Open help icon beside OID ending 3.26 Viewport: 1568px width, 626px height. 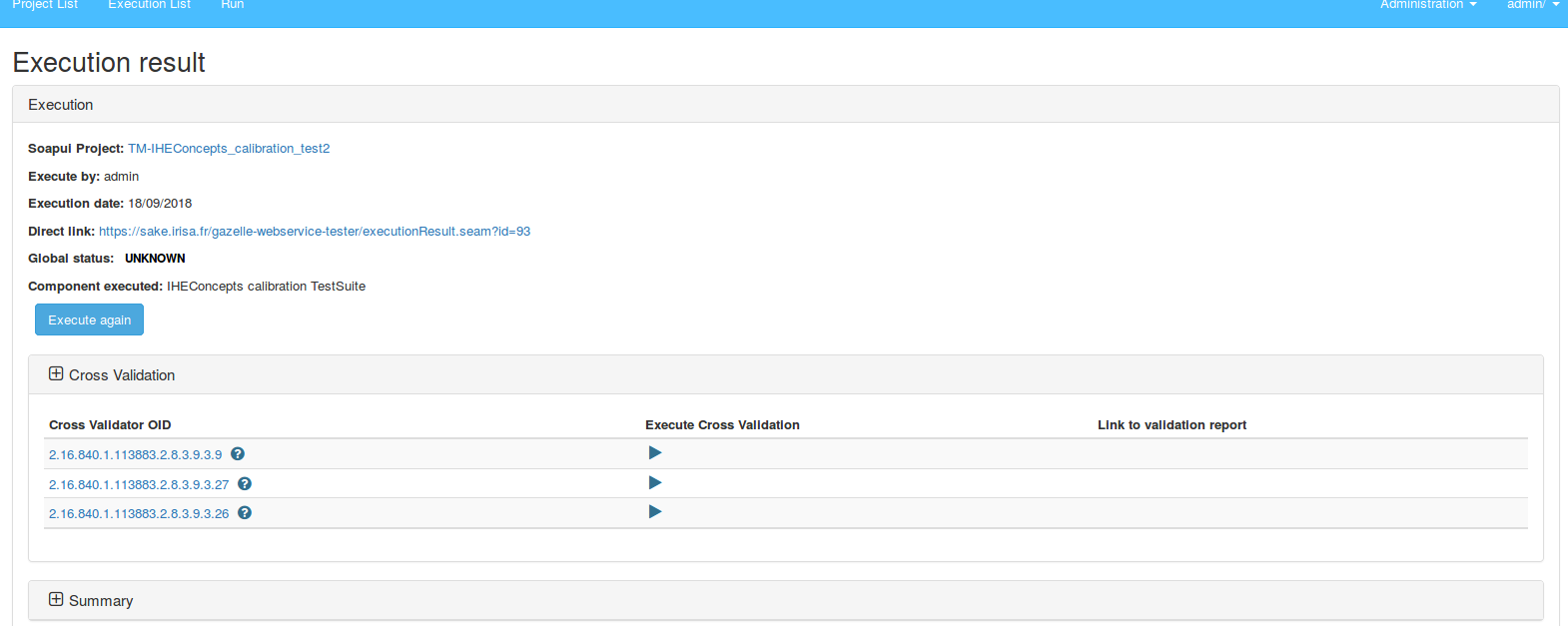point(245,512)
